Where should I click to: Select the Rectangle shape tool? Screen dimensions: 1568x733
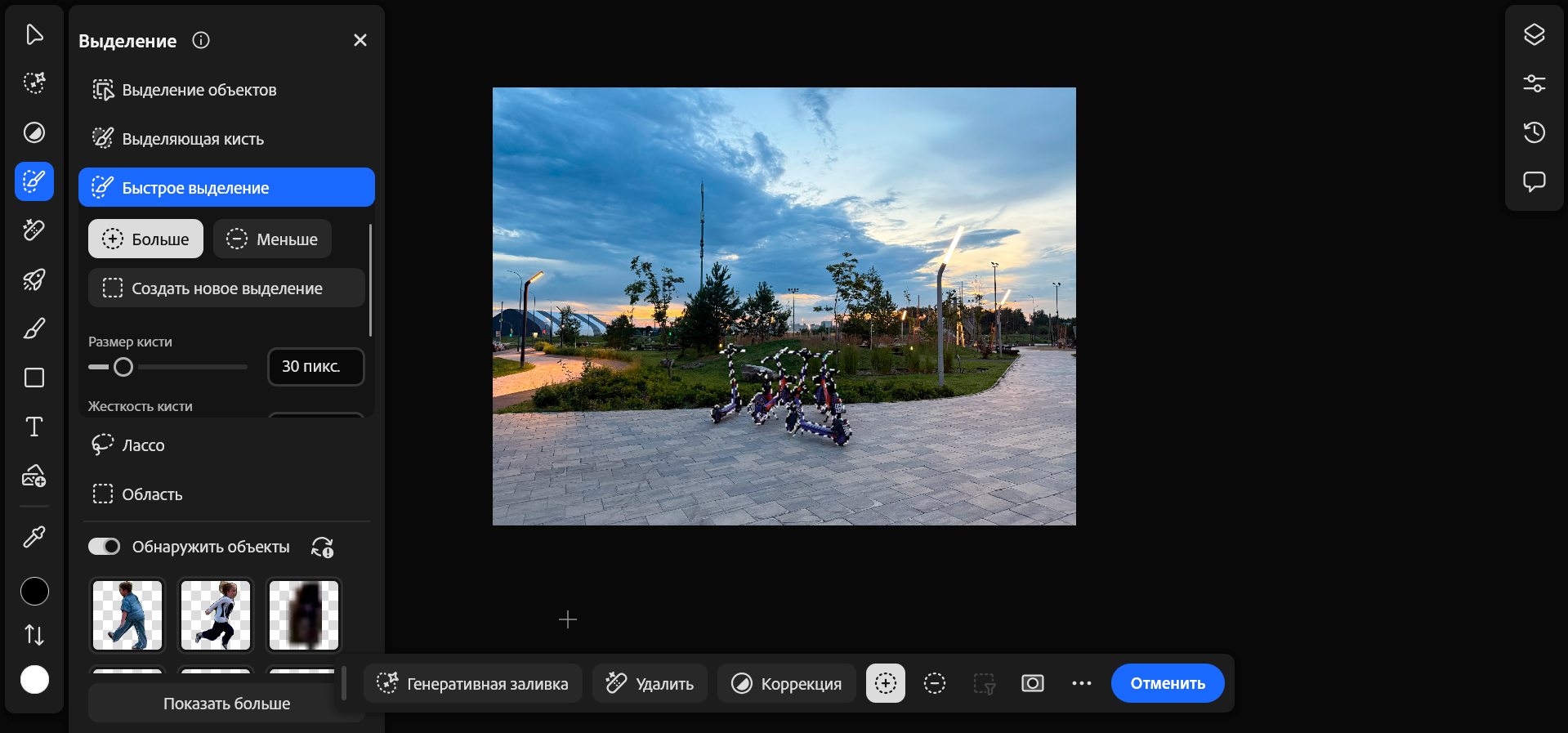(34, 378)
